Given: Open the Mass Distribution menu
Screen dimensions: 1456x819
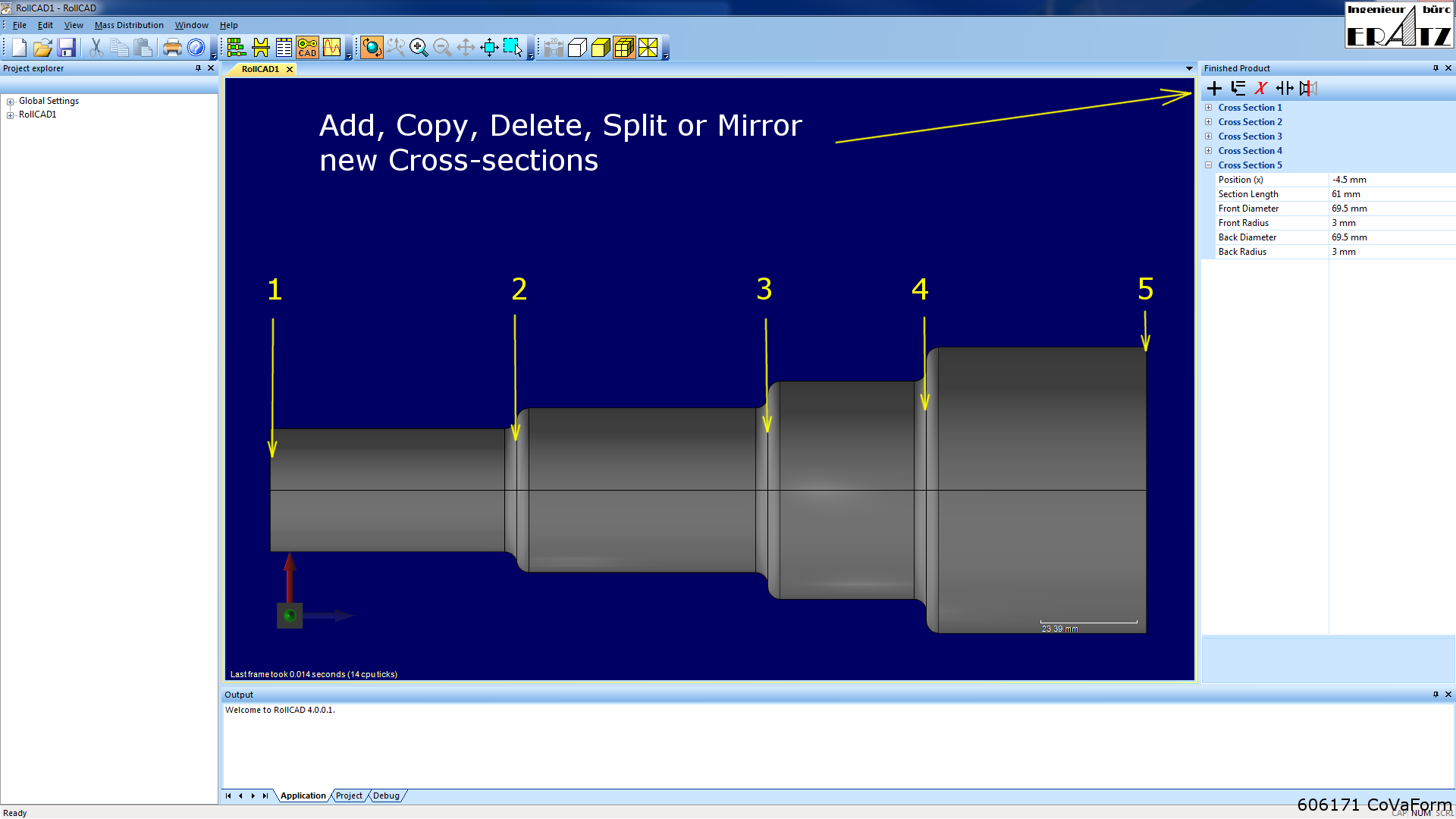Looking at the screenshot, I should pos(129,25).
